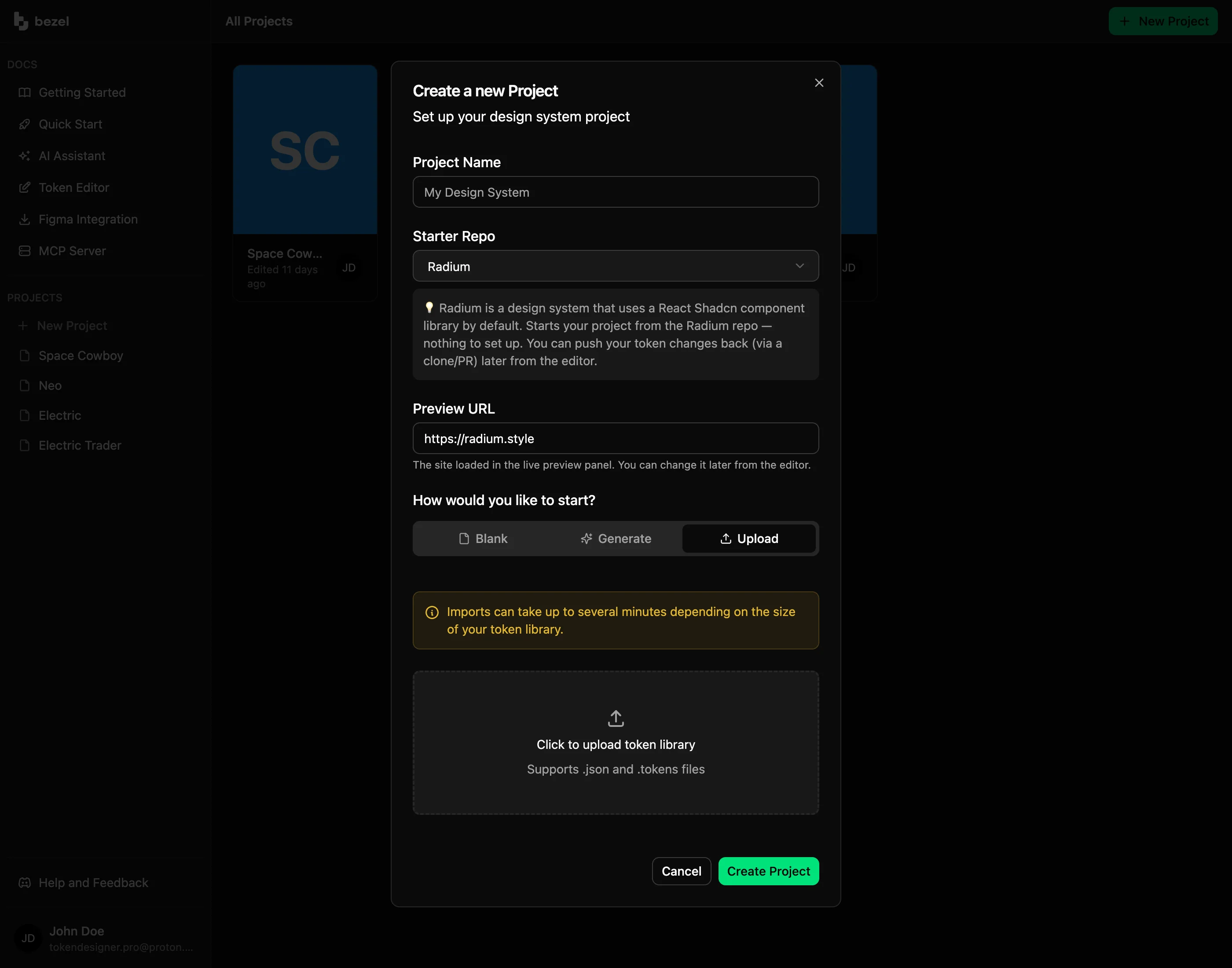Click the upload arrow icon in drop zone

click(616, 718)
